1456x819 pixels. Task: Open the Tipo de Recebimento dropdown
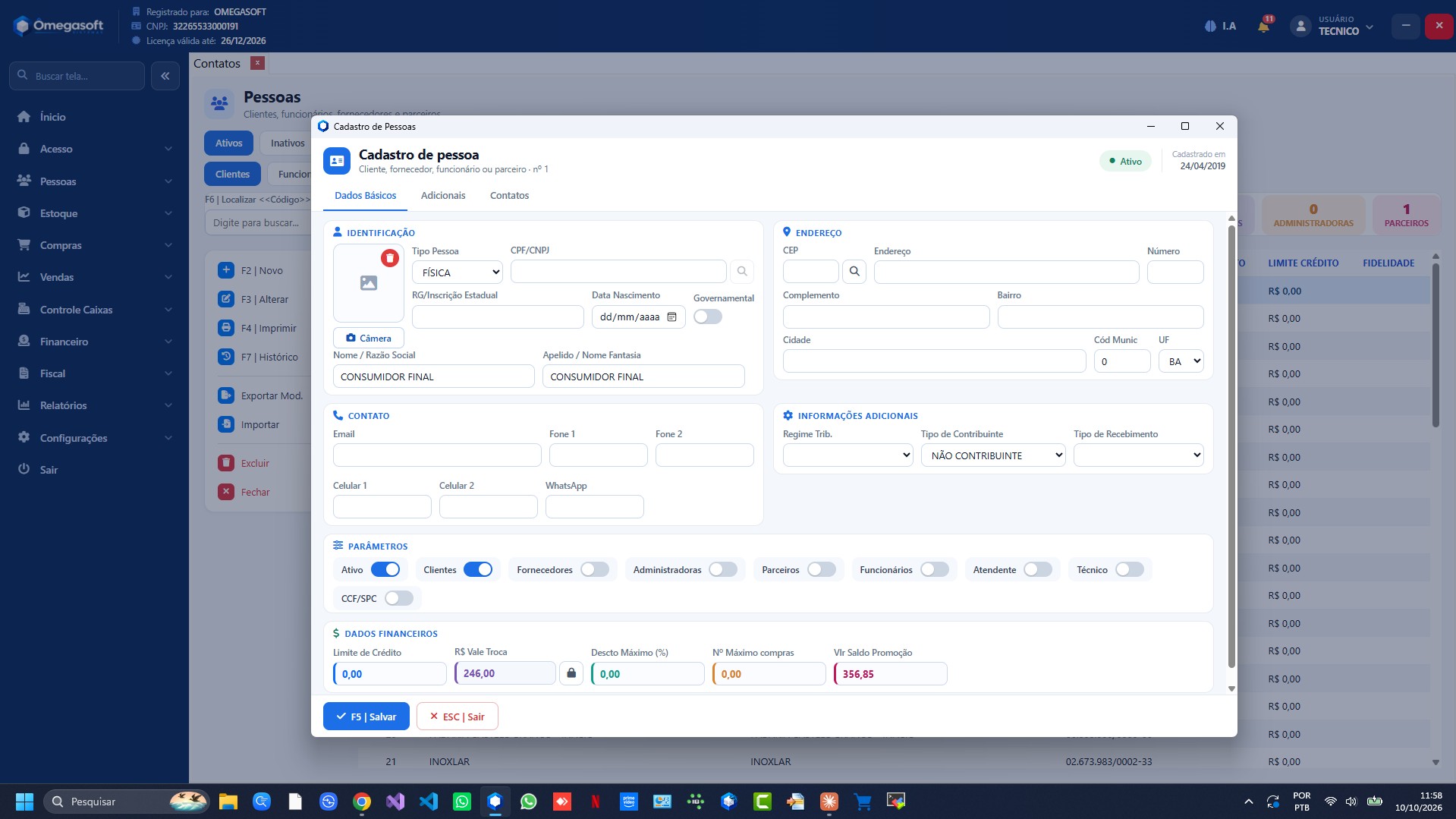[x=1139, y=455]
